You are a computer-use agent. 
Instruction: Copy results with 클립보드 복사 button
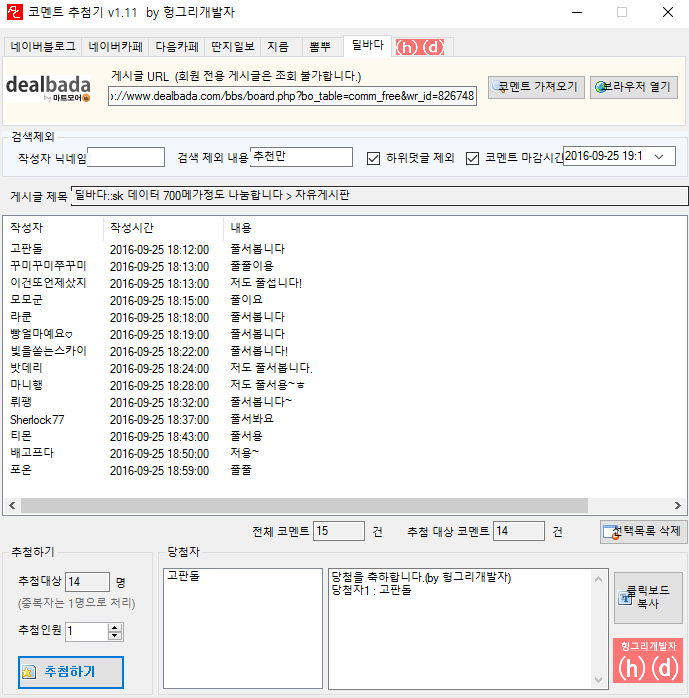pos(648,597)
